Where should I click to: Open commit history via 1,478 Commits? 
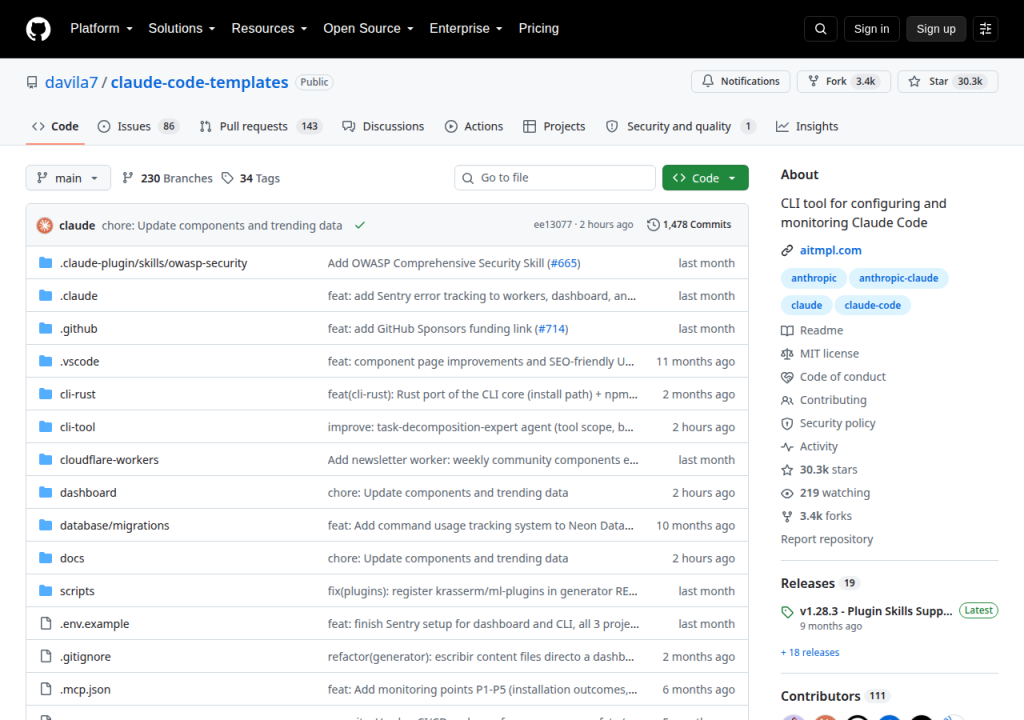click(689, 225)
